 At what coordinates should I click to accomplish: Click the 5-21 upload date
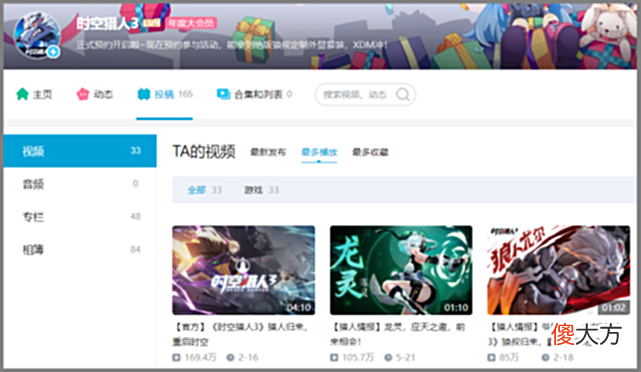click(x=406, y=357)
